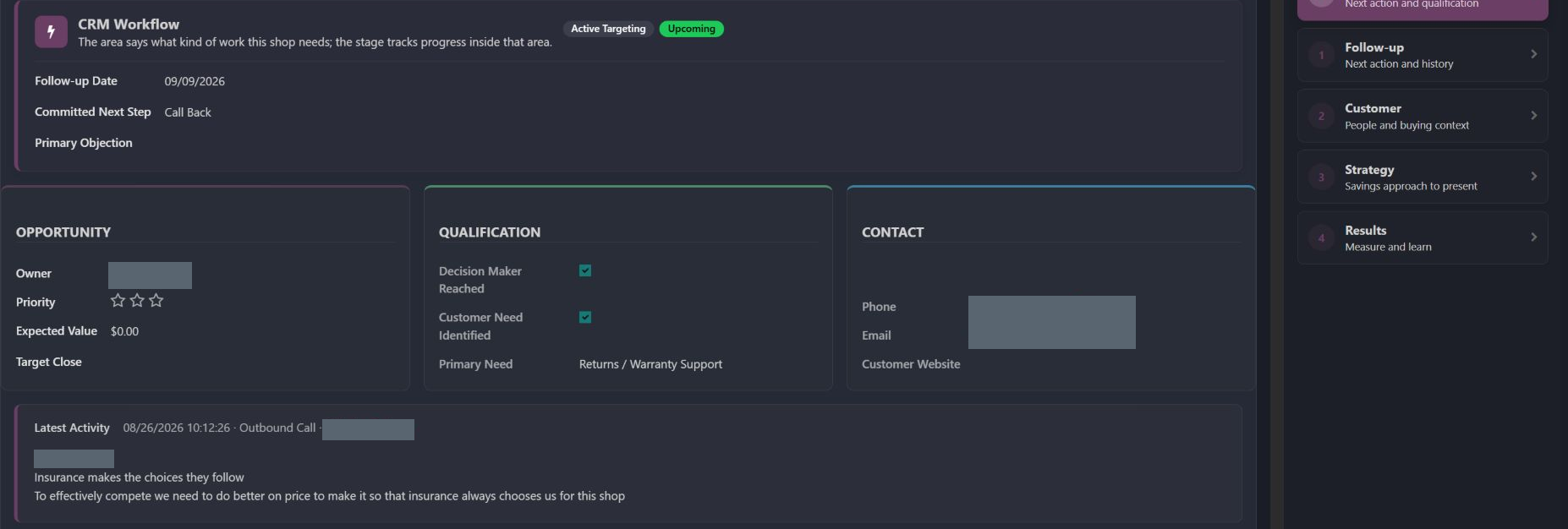Image resolution: width=1568 pixels, height=529 pixels.
Task: Click the CONTACT section heading
Action: click(893, 232)
